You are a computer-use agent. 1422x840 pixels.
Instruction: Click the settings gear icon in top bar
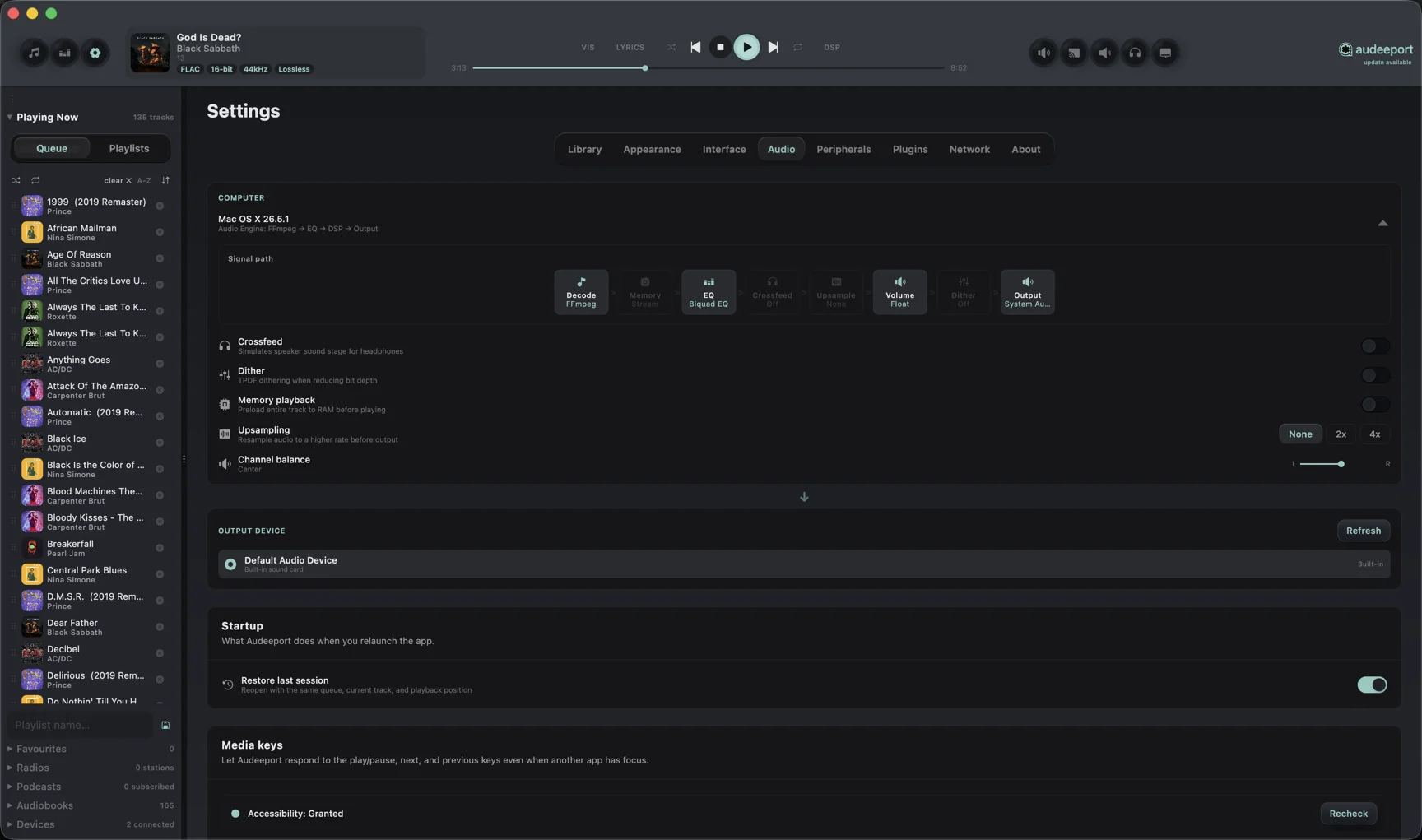coord(95,53)
